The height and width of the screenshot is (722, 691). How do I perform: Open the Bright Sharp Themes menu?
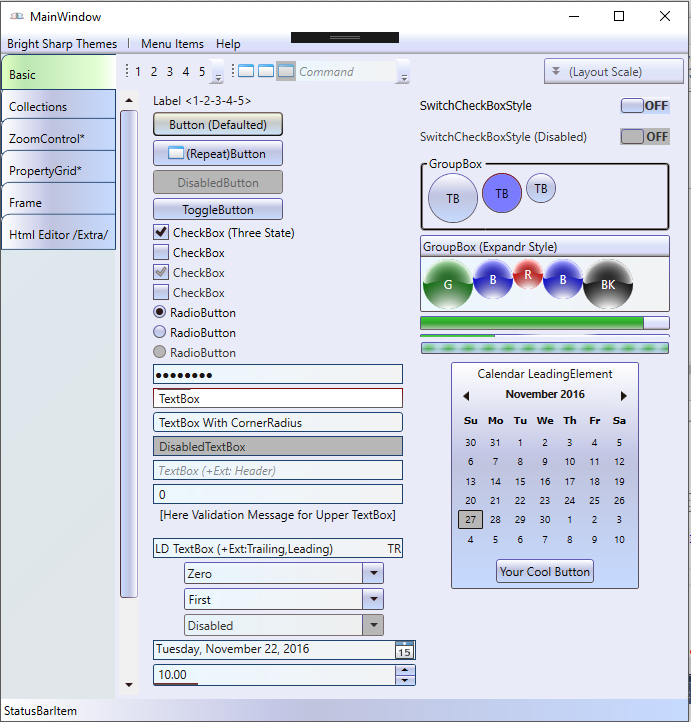point(62,44)
